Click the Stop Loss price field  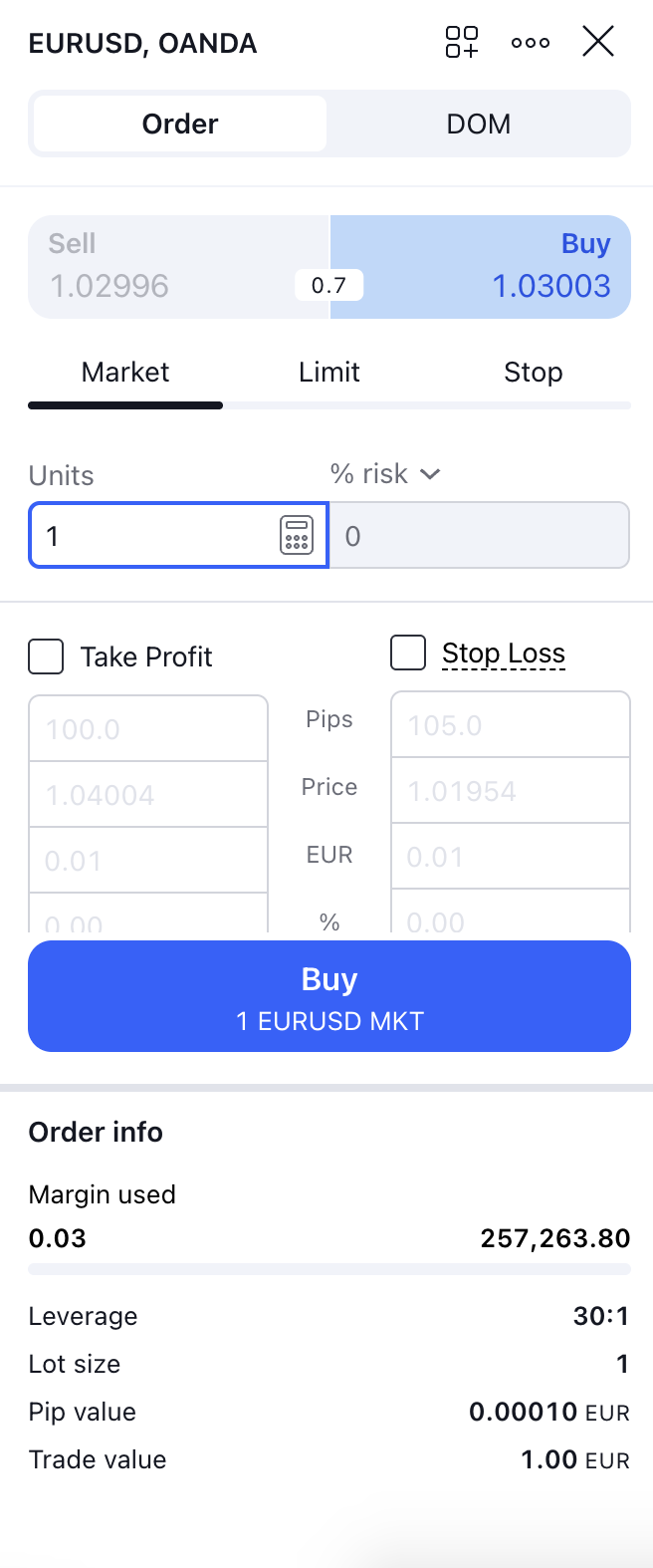[511, 791]
